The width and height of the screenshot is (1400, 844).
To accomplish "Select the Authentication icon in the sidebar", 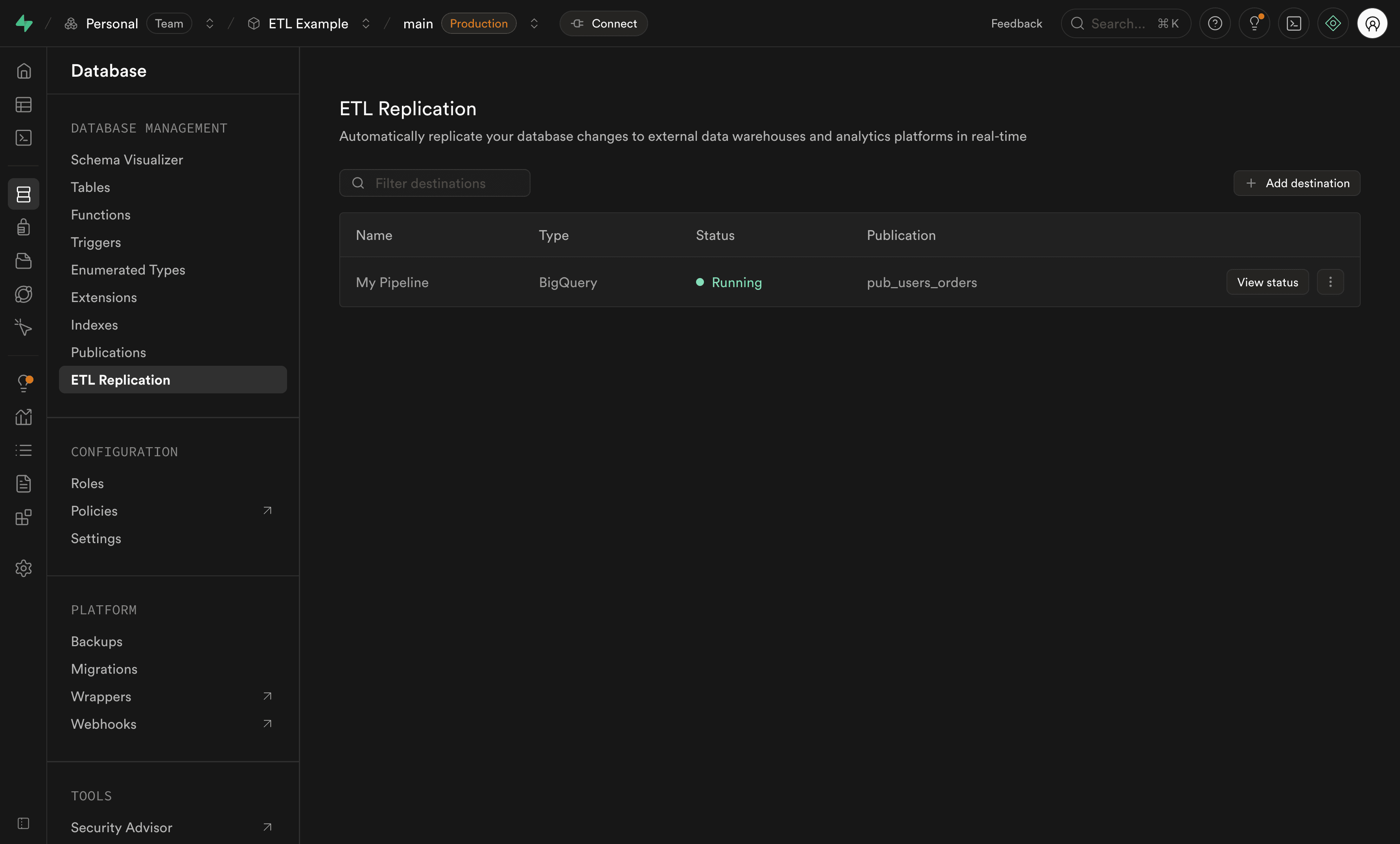I will tap(23, 227).
